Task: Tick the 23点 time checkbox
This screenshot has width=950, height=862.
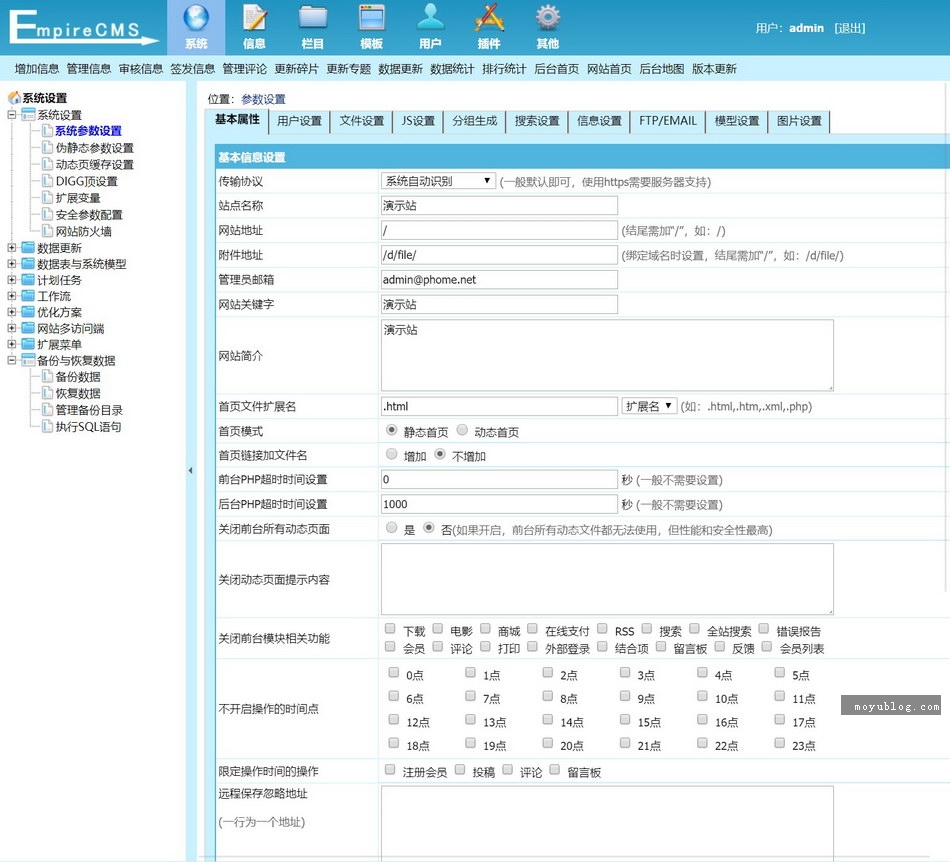Action: pos(780,743)
